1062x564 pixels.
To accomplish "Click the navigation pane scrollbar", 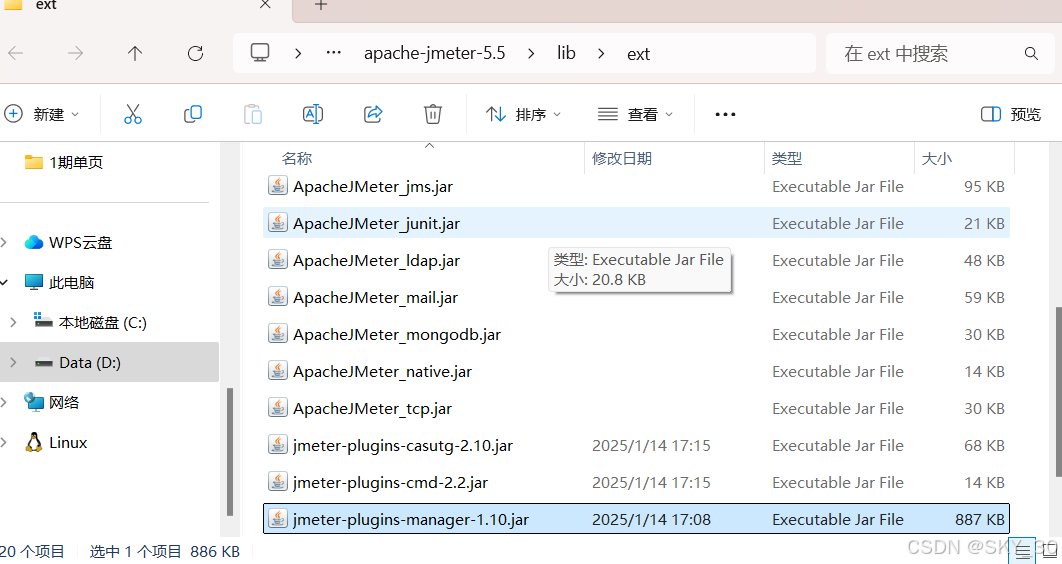I will point(230,452).
